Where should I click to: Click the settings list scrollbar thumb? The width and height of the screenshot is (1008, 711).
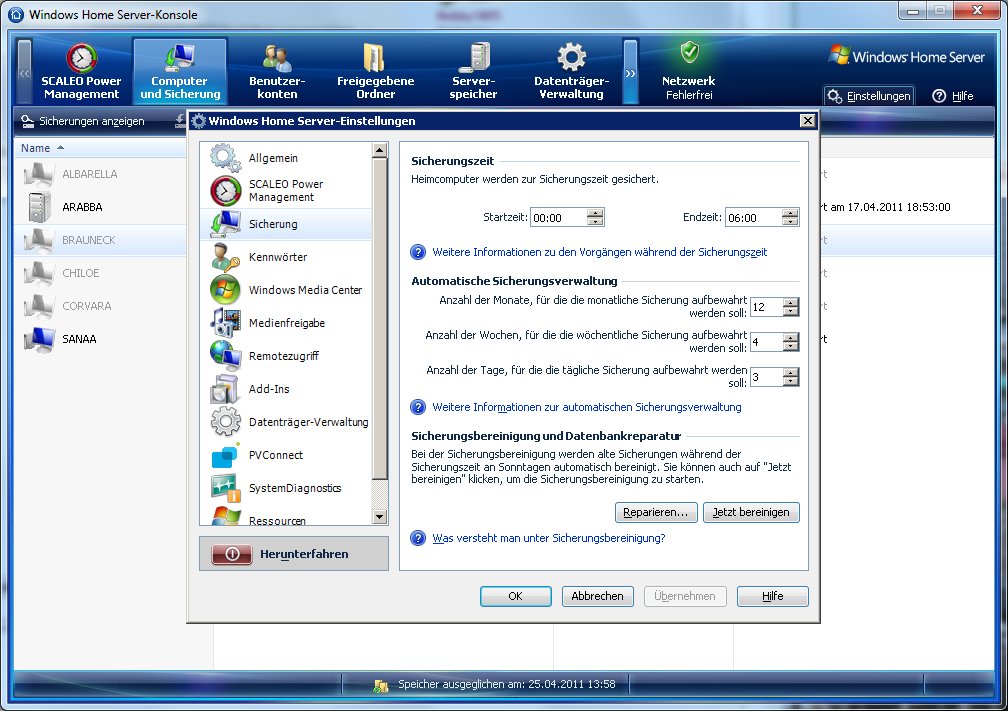coord(380,319)
